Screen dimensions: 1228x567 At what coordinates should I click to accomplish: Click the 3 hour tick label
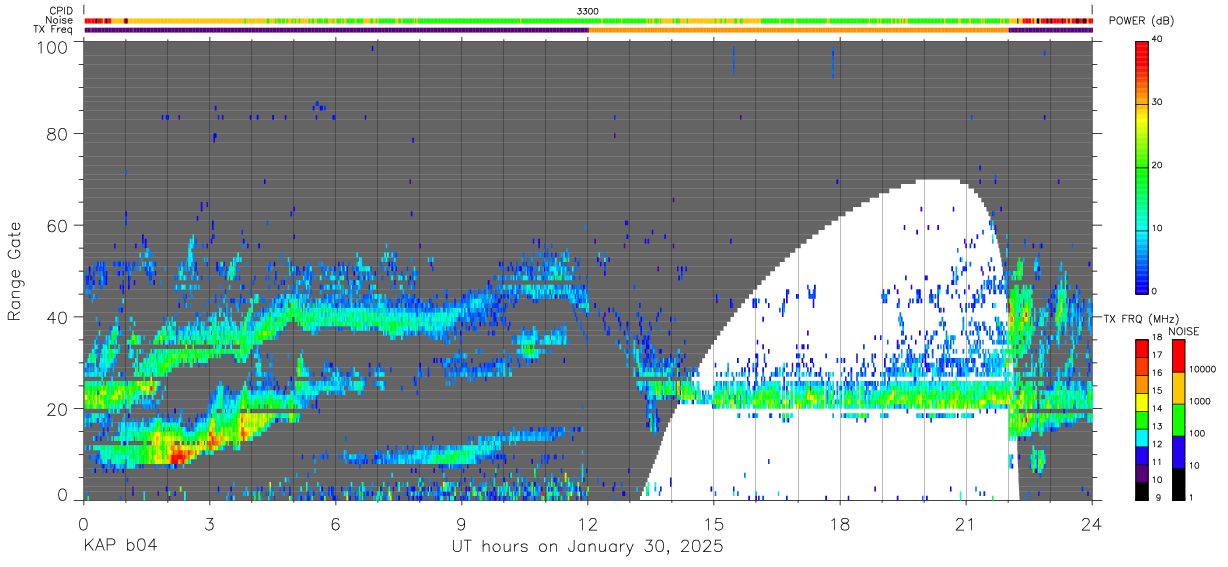click(209, 524)
